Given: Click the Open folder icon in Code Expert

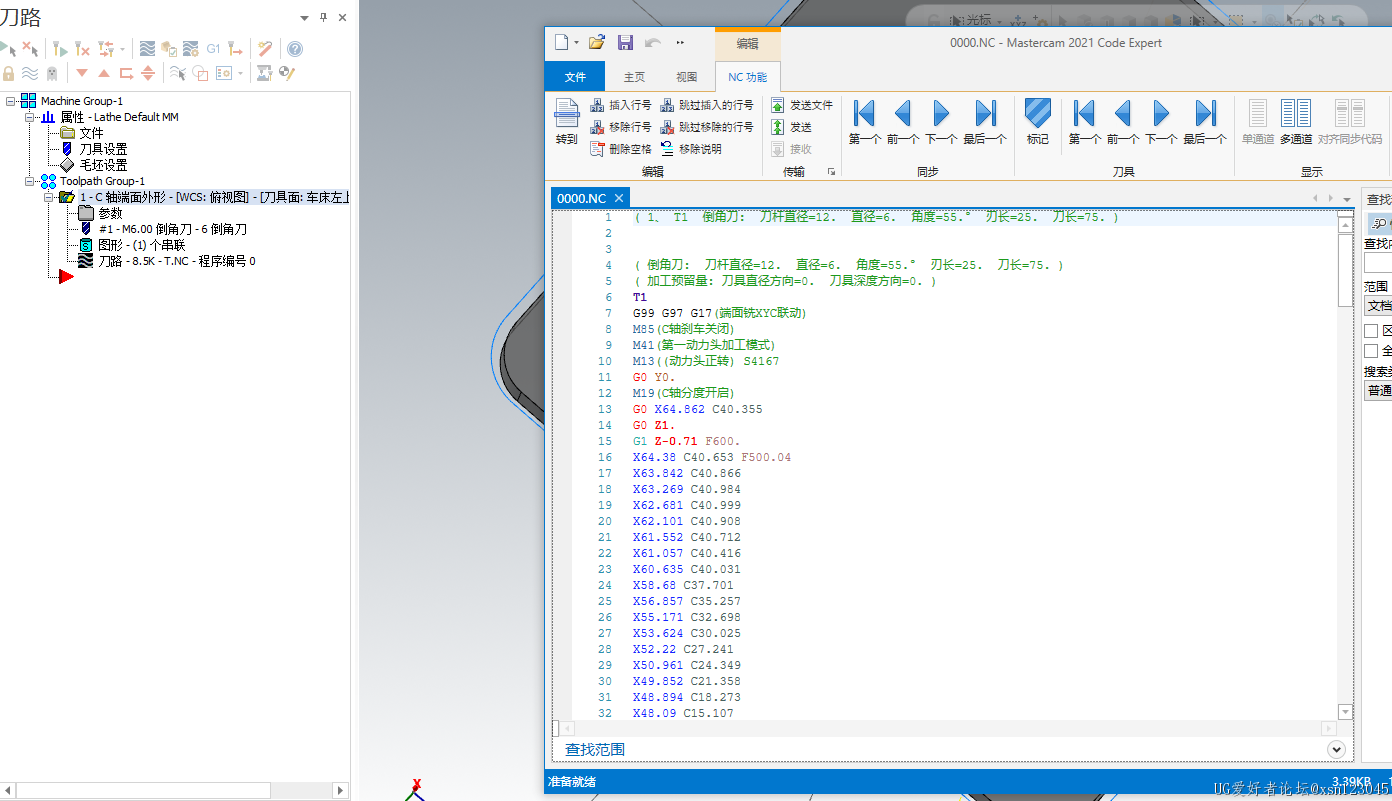Looking at the screenshot, I should point(597,42).
